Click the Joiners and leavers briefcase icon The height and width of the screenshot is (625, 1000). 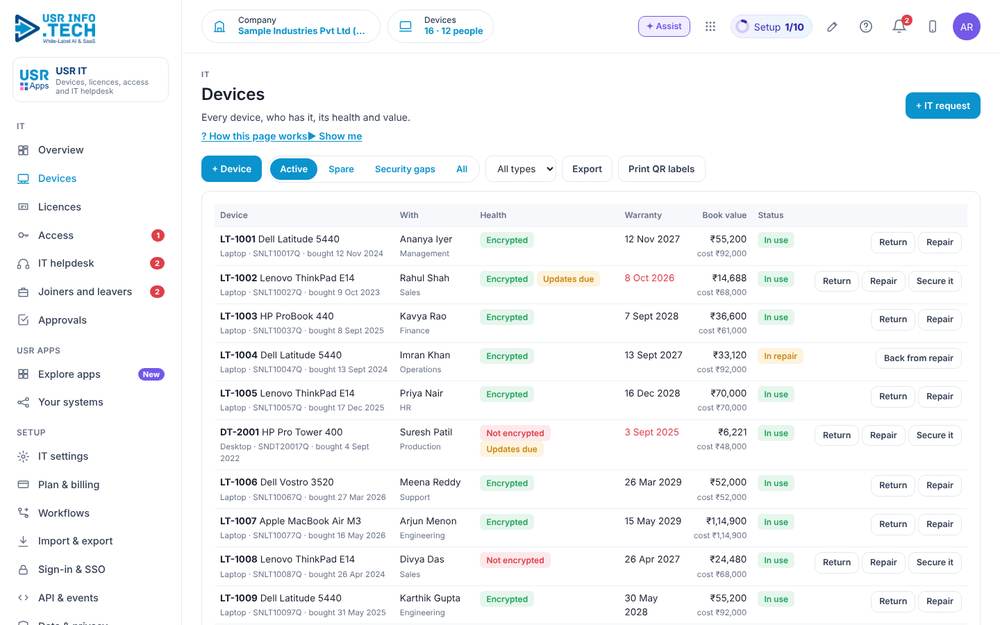pyautogui.click(x=23, y=292)
